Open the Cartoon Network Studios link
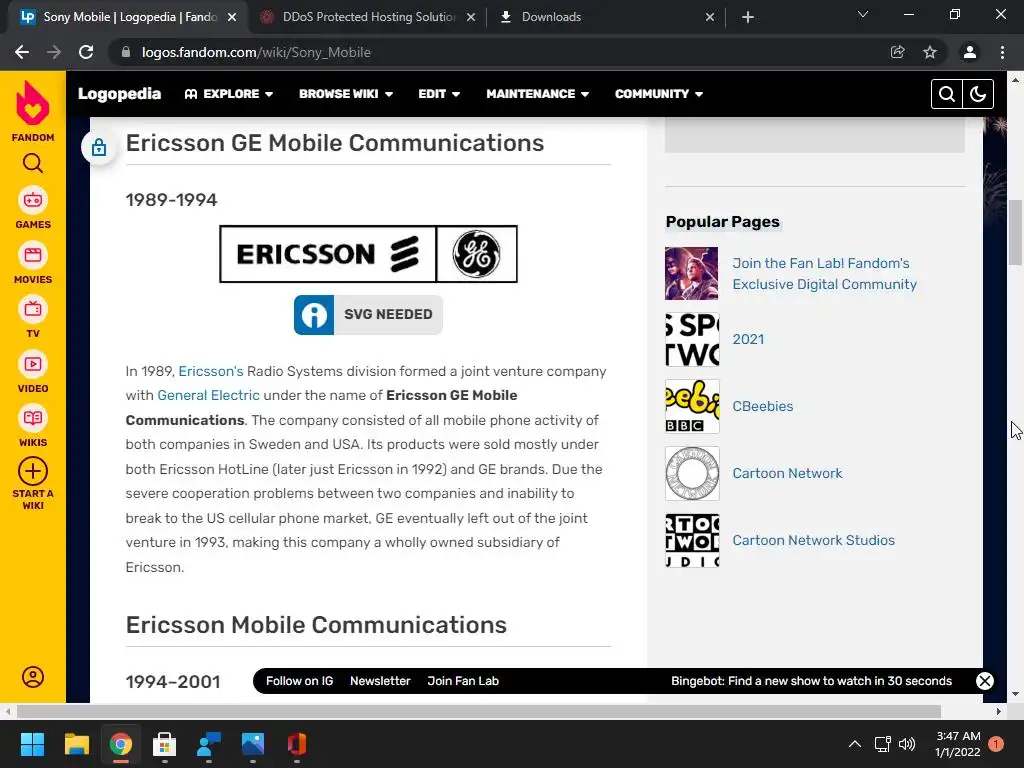This screenshot has height=768, width=1024. pyautogui.click(x=813, y=541)
